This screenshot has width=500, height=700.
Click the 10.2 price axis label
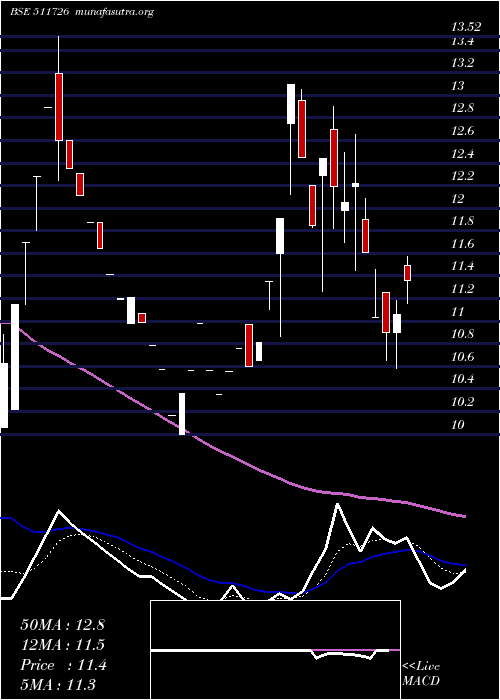(x=462, y=402)
